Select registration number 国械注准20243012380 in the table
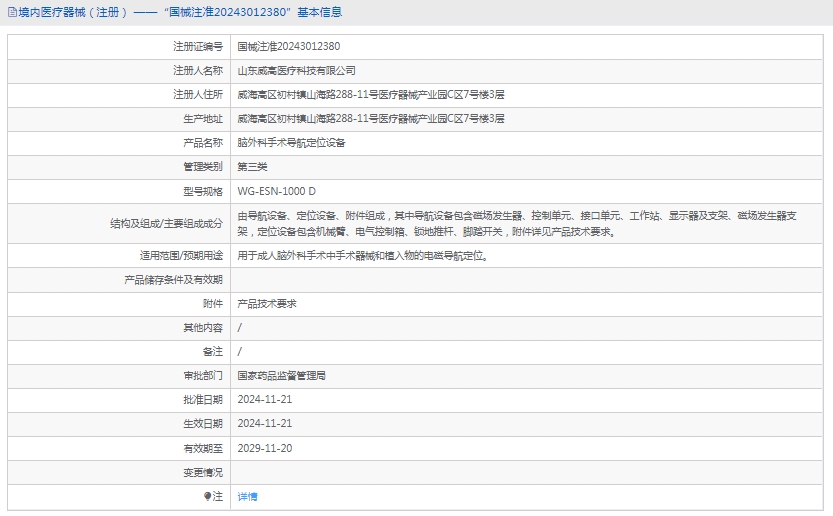Screen dimensions: 833x516 [x=288, y=47]
